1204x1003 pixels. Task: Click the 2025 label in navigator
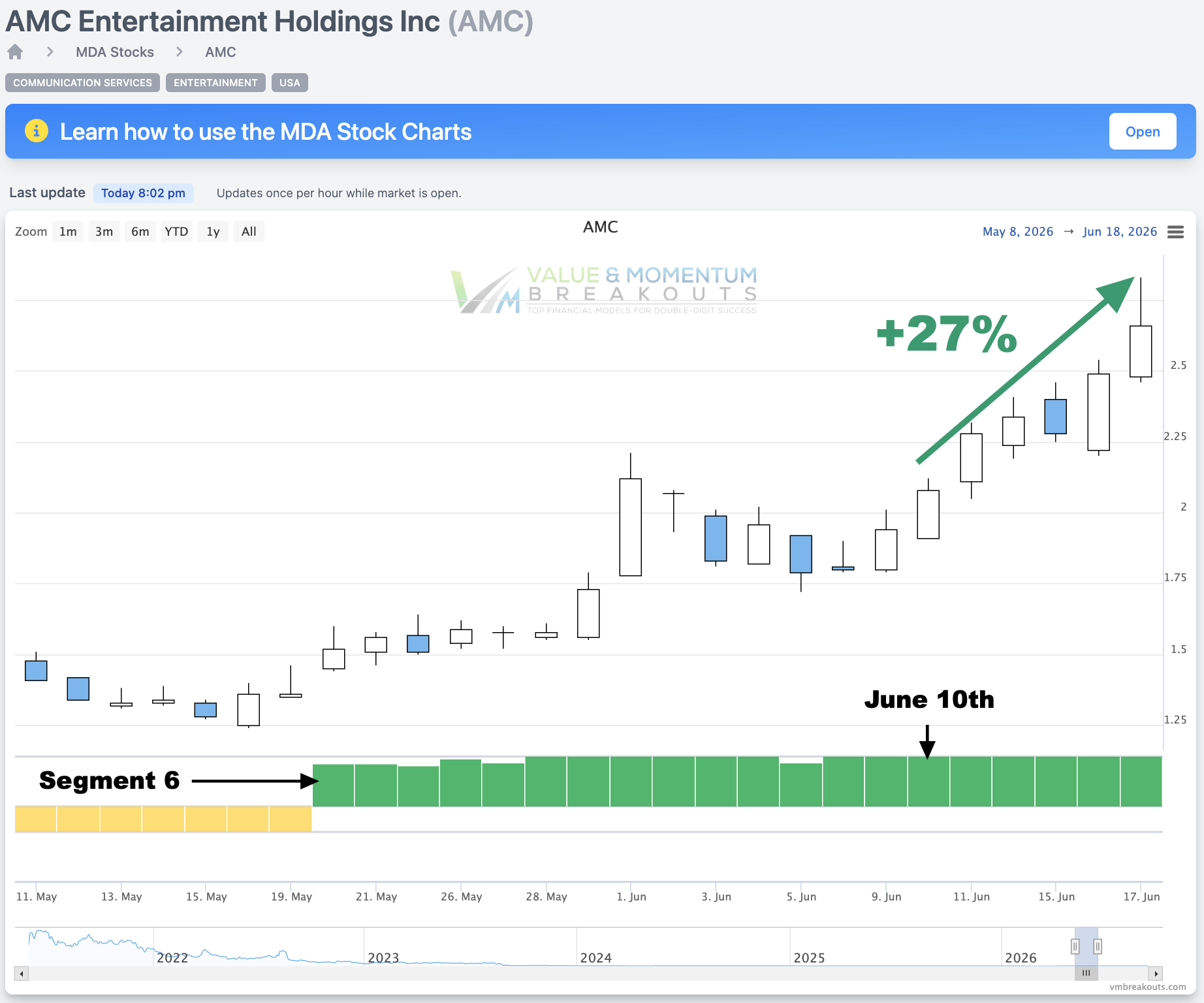pos(809,958)
